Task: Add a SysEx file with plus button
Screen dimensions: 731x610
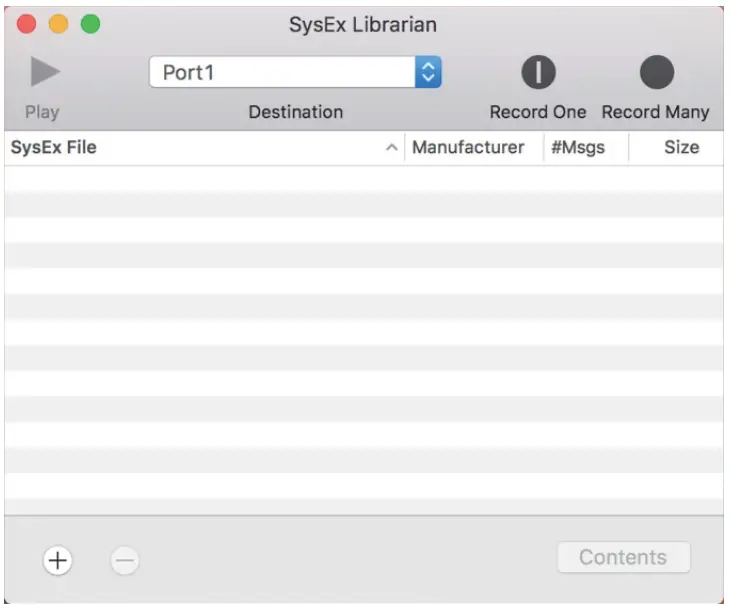Action: (58, 561)
